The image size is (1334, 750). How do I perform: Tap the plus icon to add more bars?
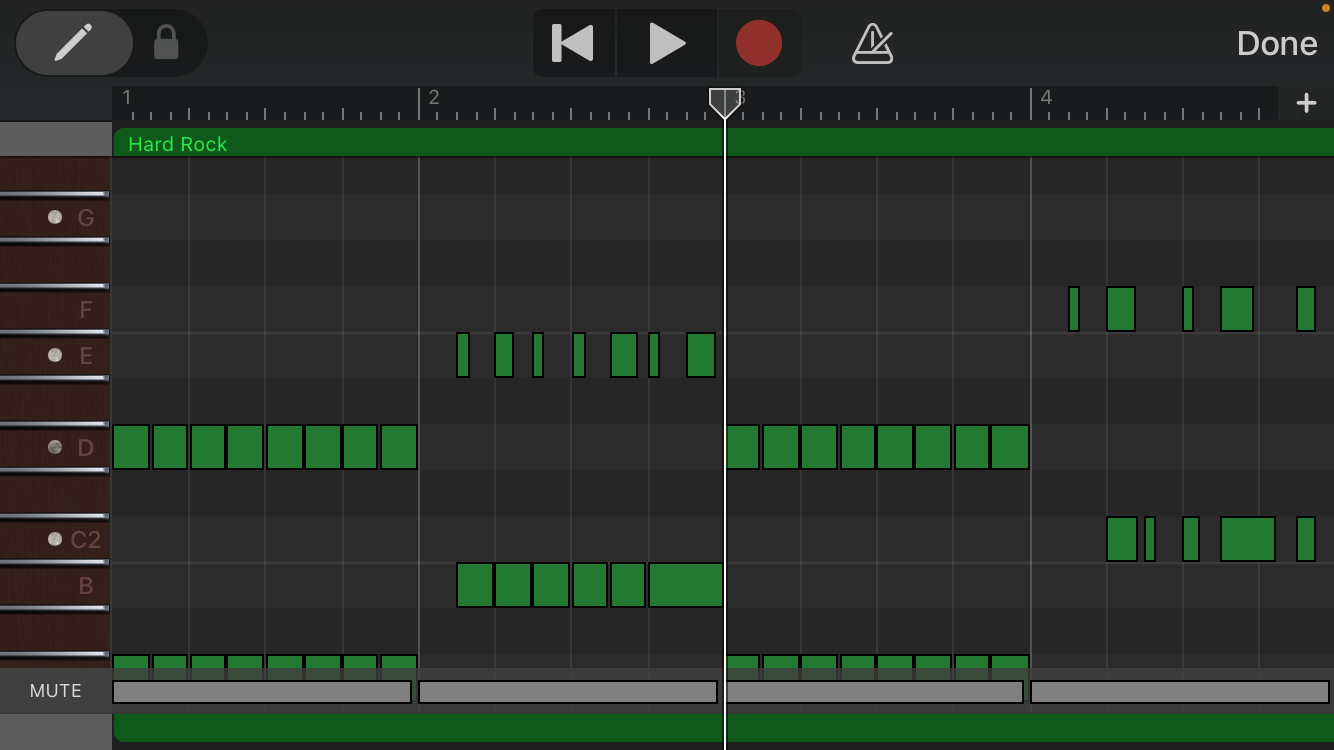tap(1307, 101)
